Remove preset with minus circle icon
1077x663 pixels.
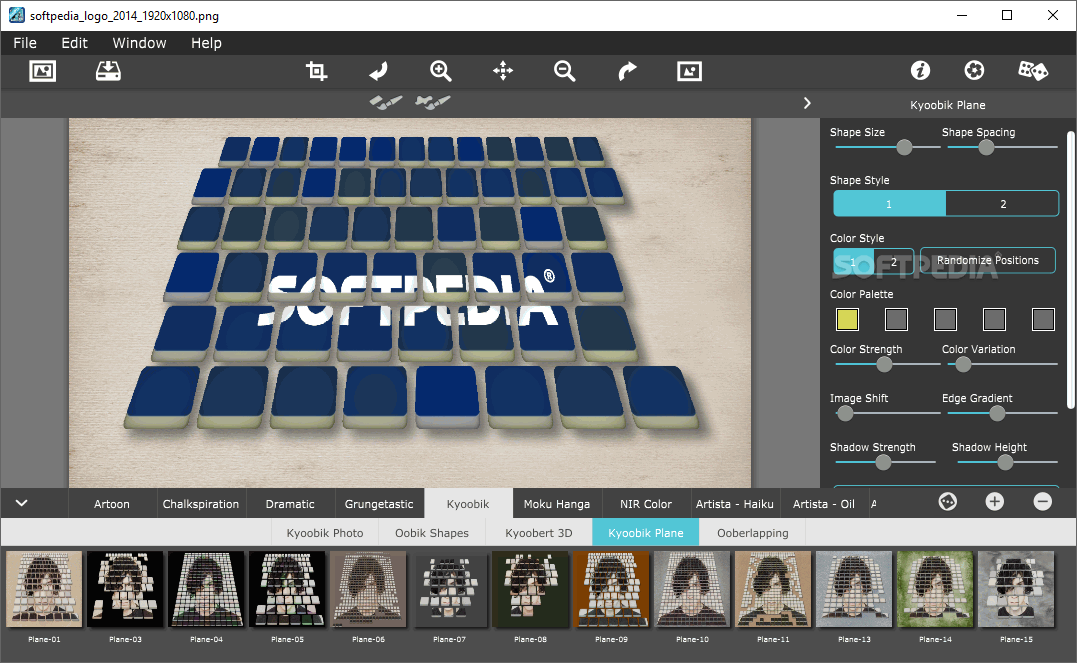tap(1043, 502)
